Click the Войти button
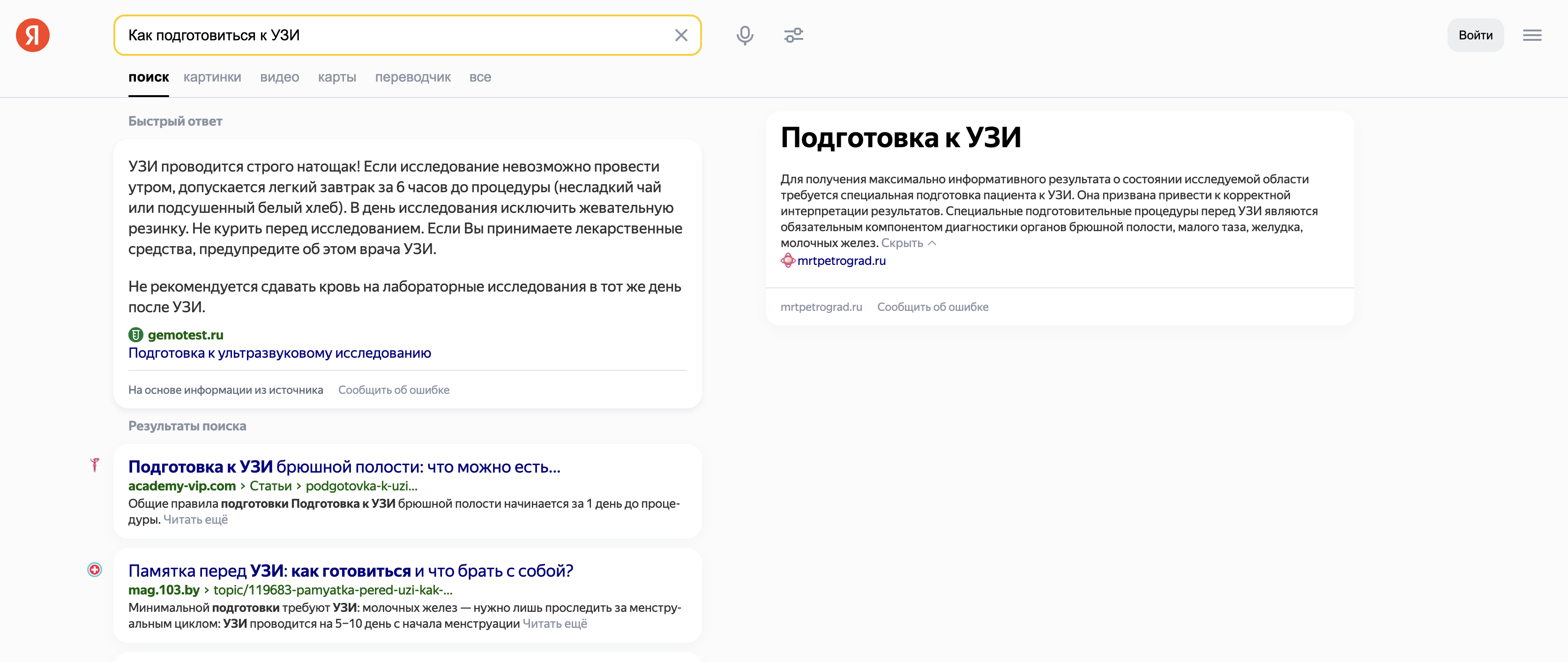The width and height of the screenshot is (1568, 662). 1476,35
